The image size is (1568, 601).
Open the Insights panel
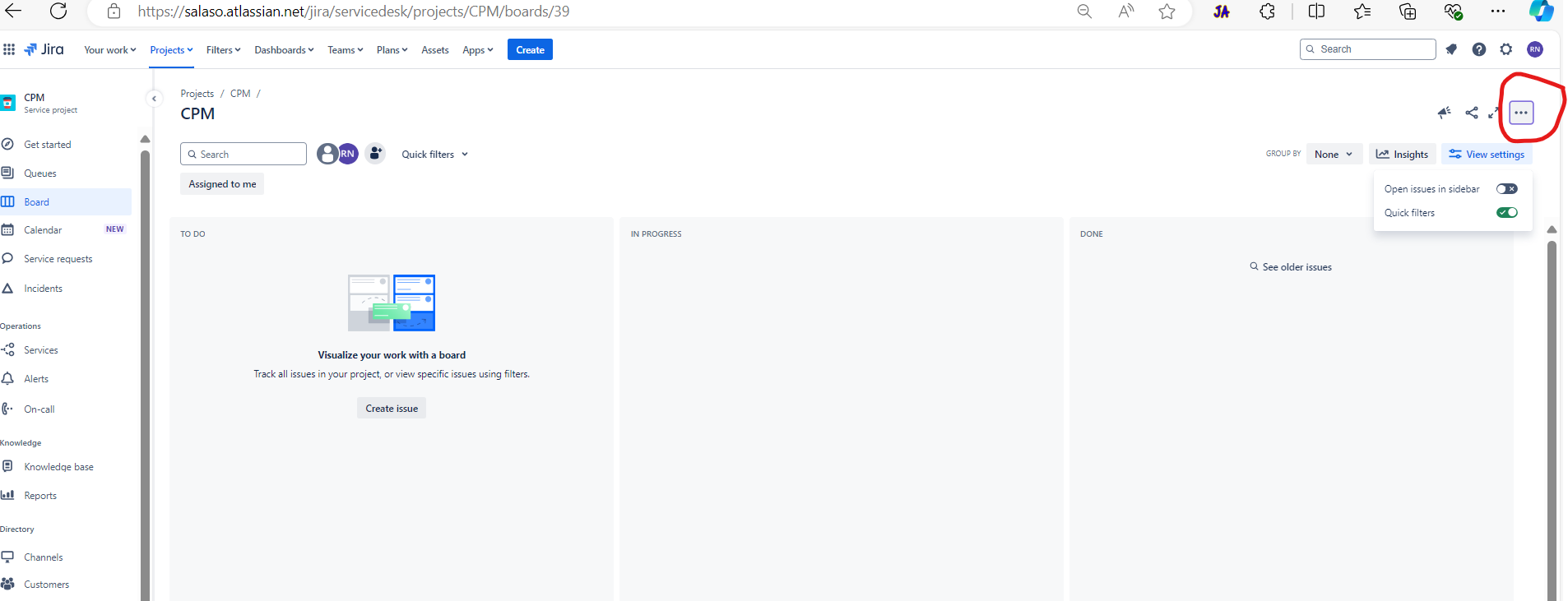tap(1403, 155)
